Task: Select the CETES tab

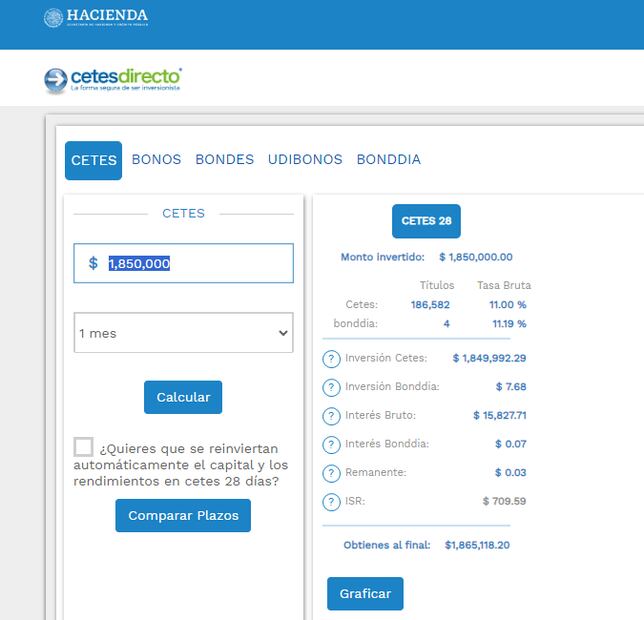Action: point(94,160)
